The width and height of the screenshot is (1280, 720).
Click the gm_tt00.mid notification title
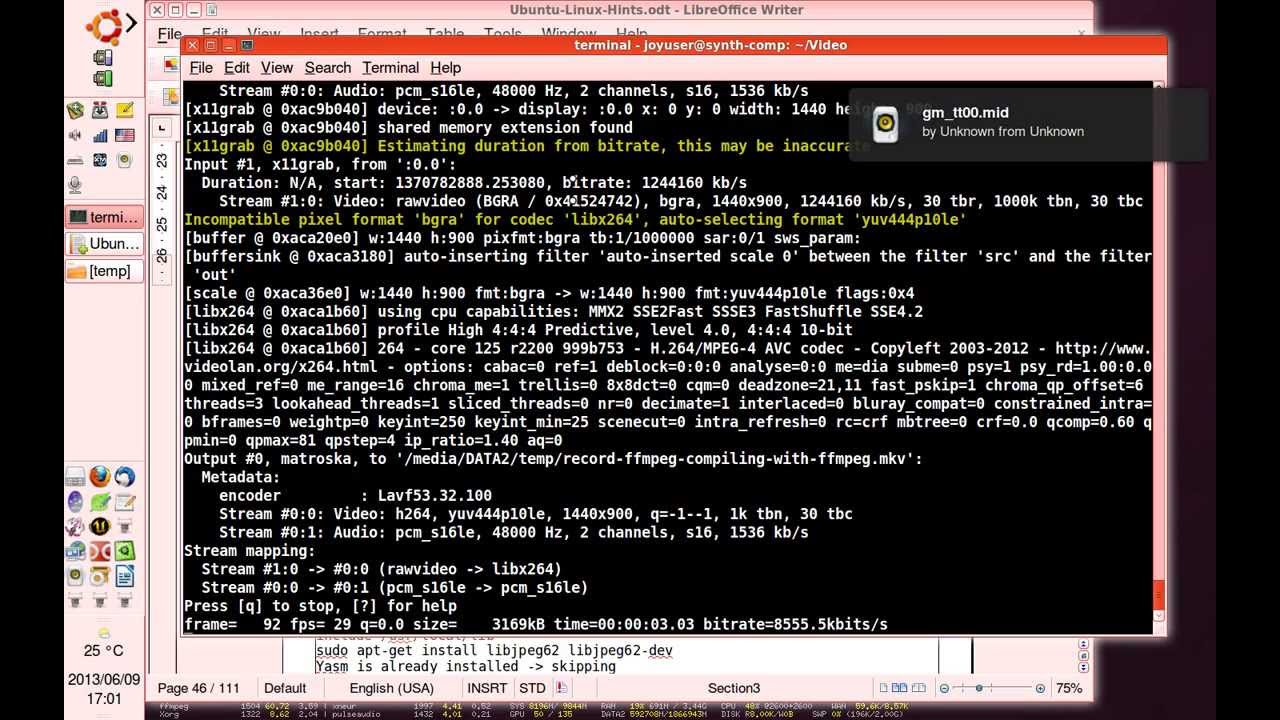tap(965, 113)
